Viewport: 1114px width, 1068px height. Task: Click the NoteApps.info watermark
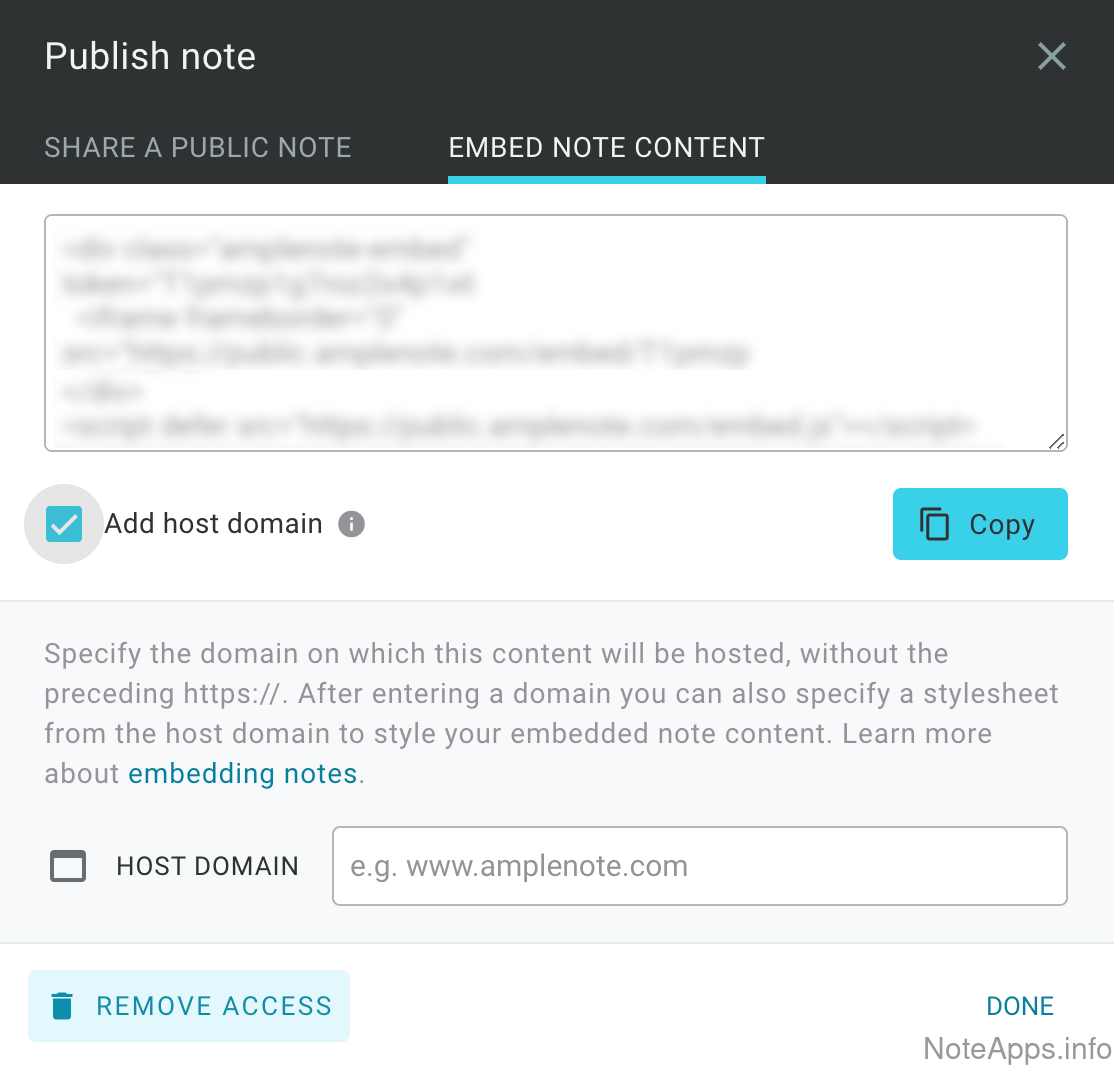1016,1048
